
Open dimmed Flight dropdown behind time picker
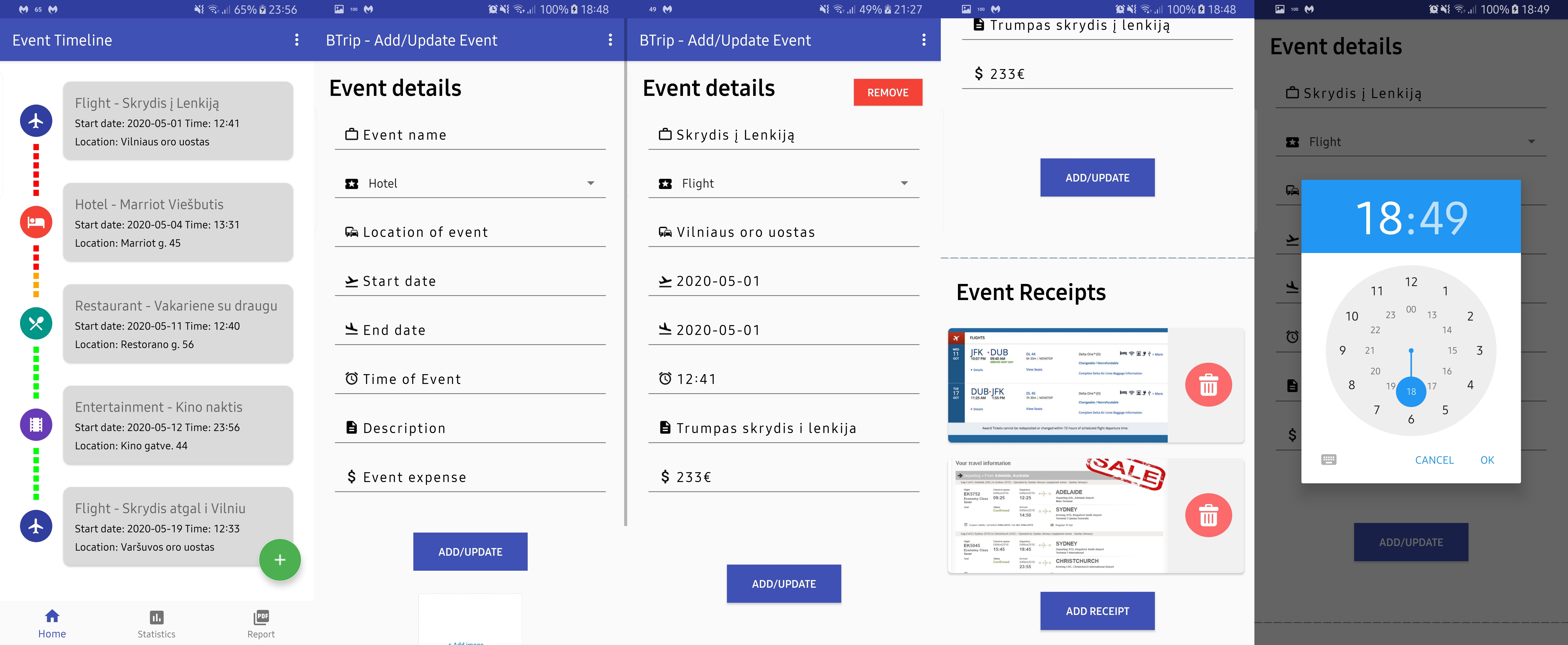click(1411, 142)
